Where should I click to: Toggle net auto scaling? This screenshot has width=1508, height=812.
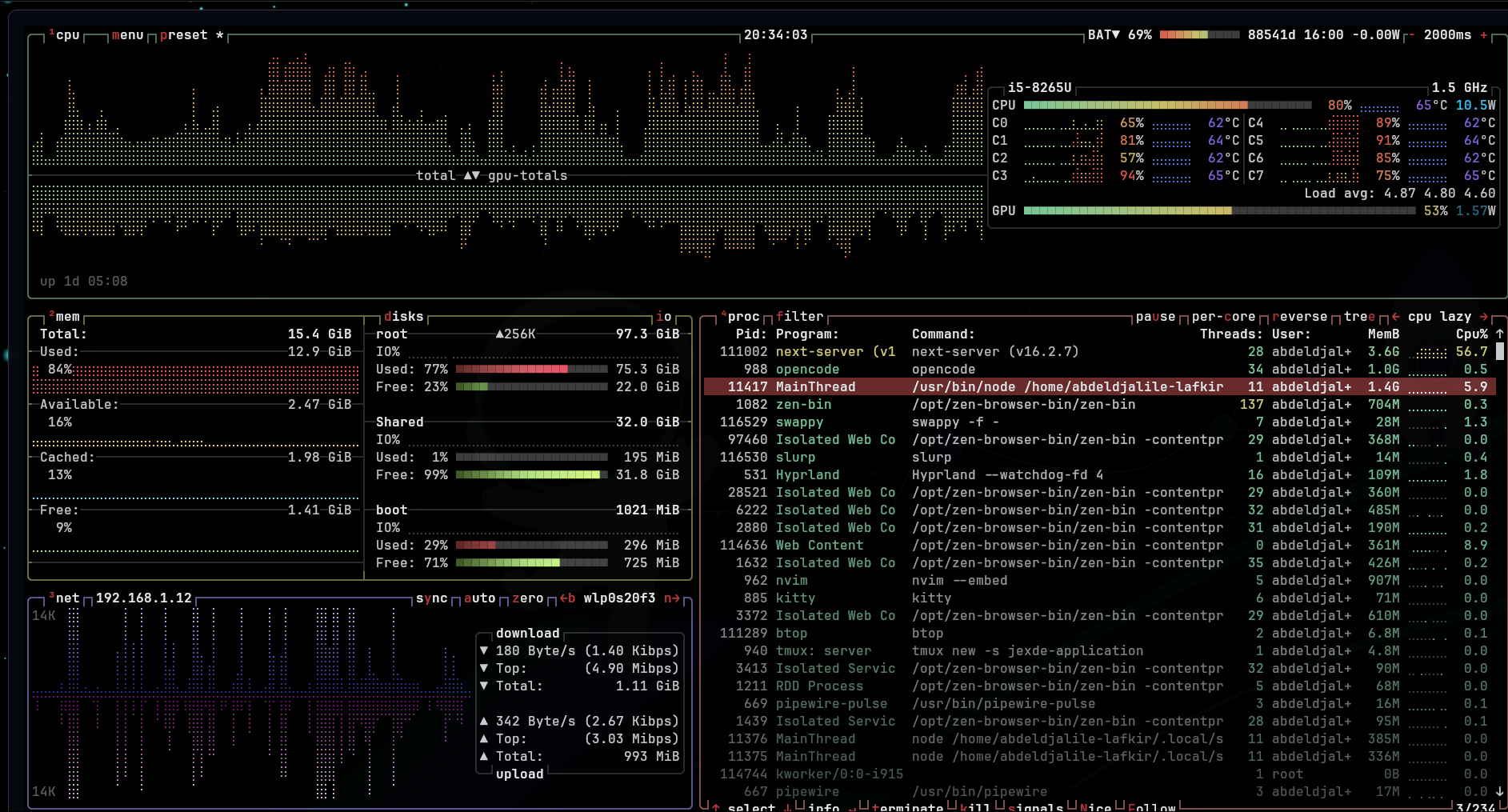(x=480, y=598)
